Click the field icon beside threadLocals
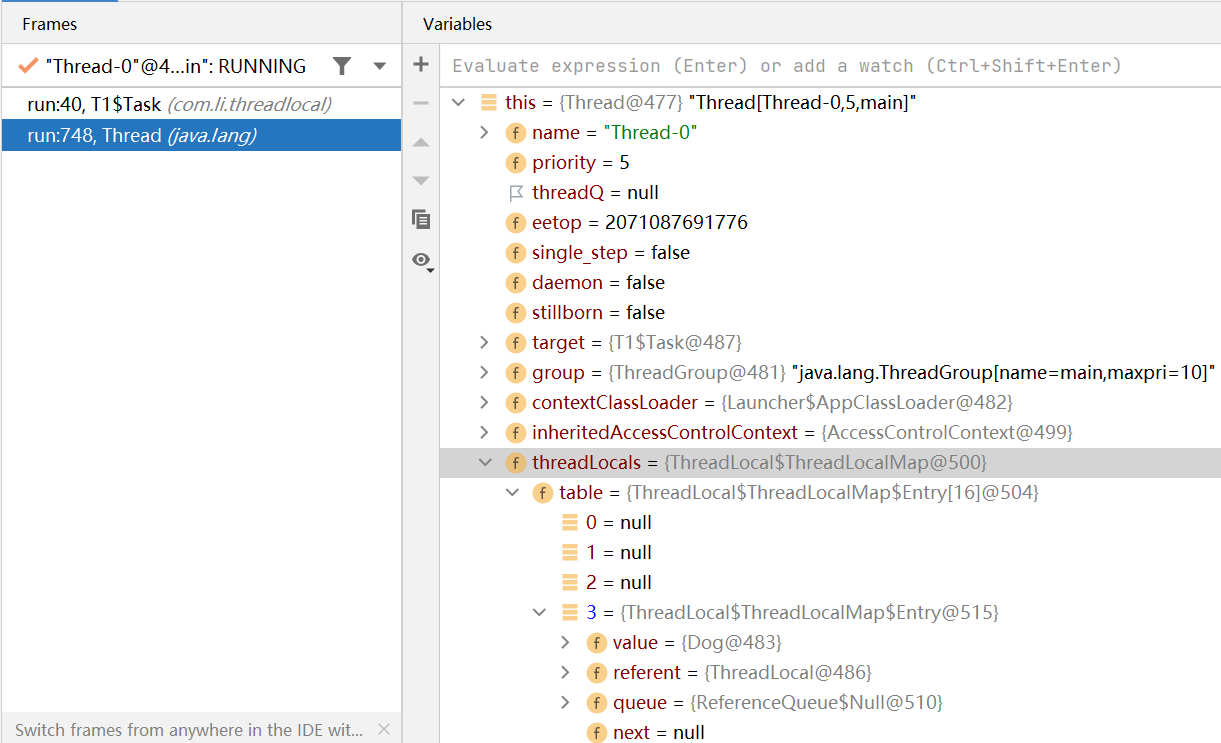The height and width of the screenshot is (743, 1221). click(x=516, y=463)
